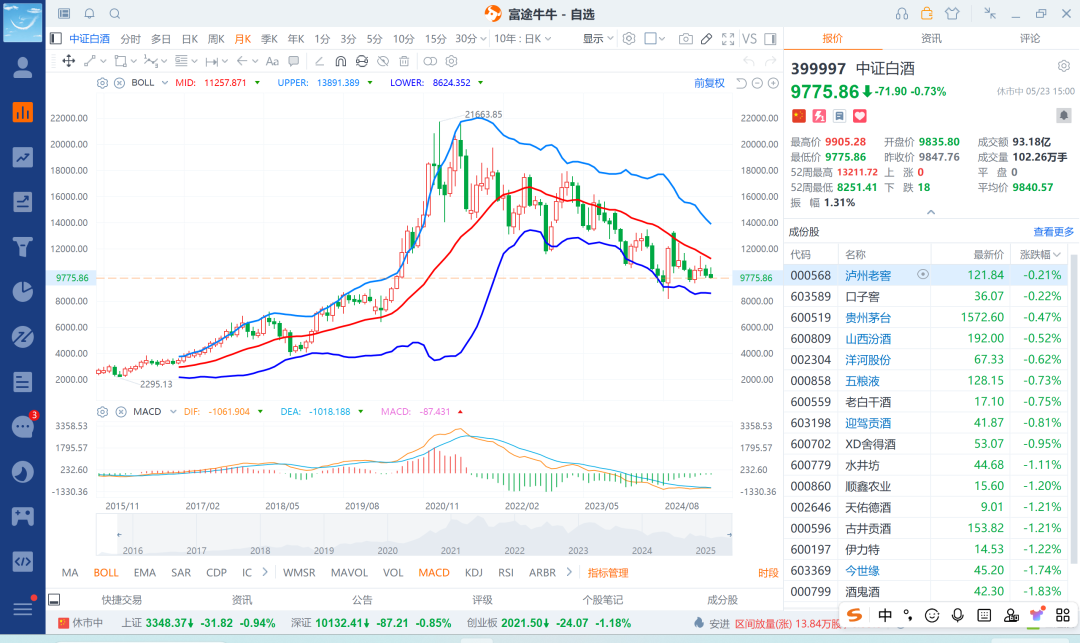Sort constituents by 涨跌幅 column header
Screen dimensions: 1080x643
click(1040, 255)
